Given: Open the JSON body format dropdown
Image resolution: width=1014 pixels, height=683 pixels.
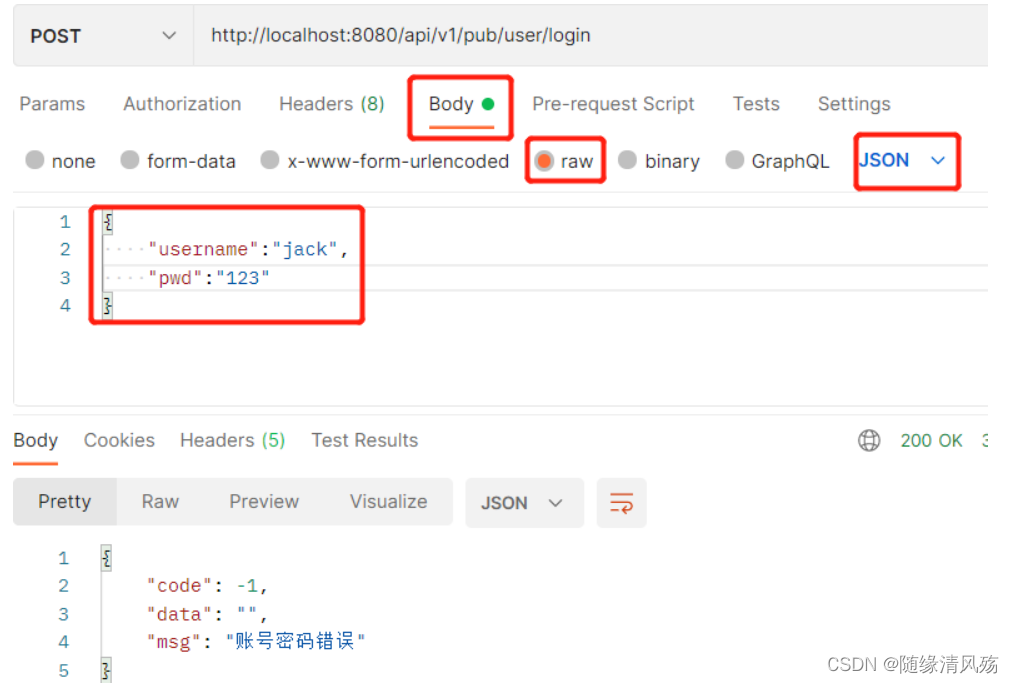Looking at the screenshot, I should [905, 160].
